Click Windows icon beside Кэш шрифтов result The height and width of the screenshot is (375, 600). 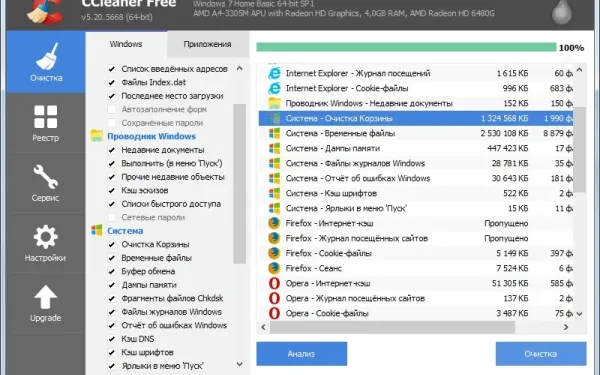click(x=274, y=193)
